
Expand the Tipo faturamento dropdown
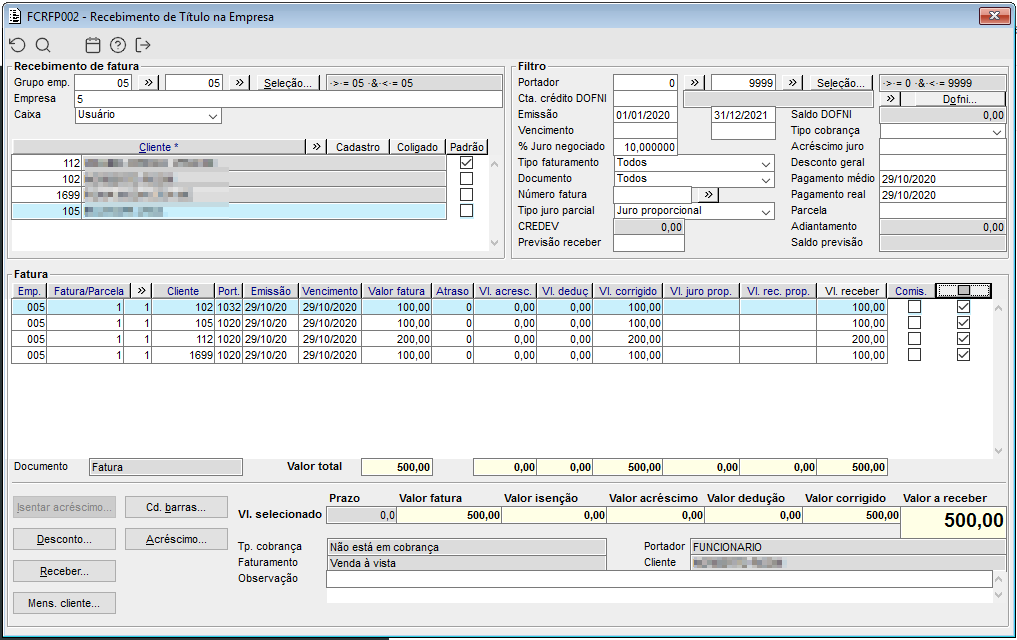coord(766,163)
